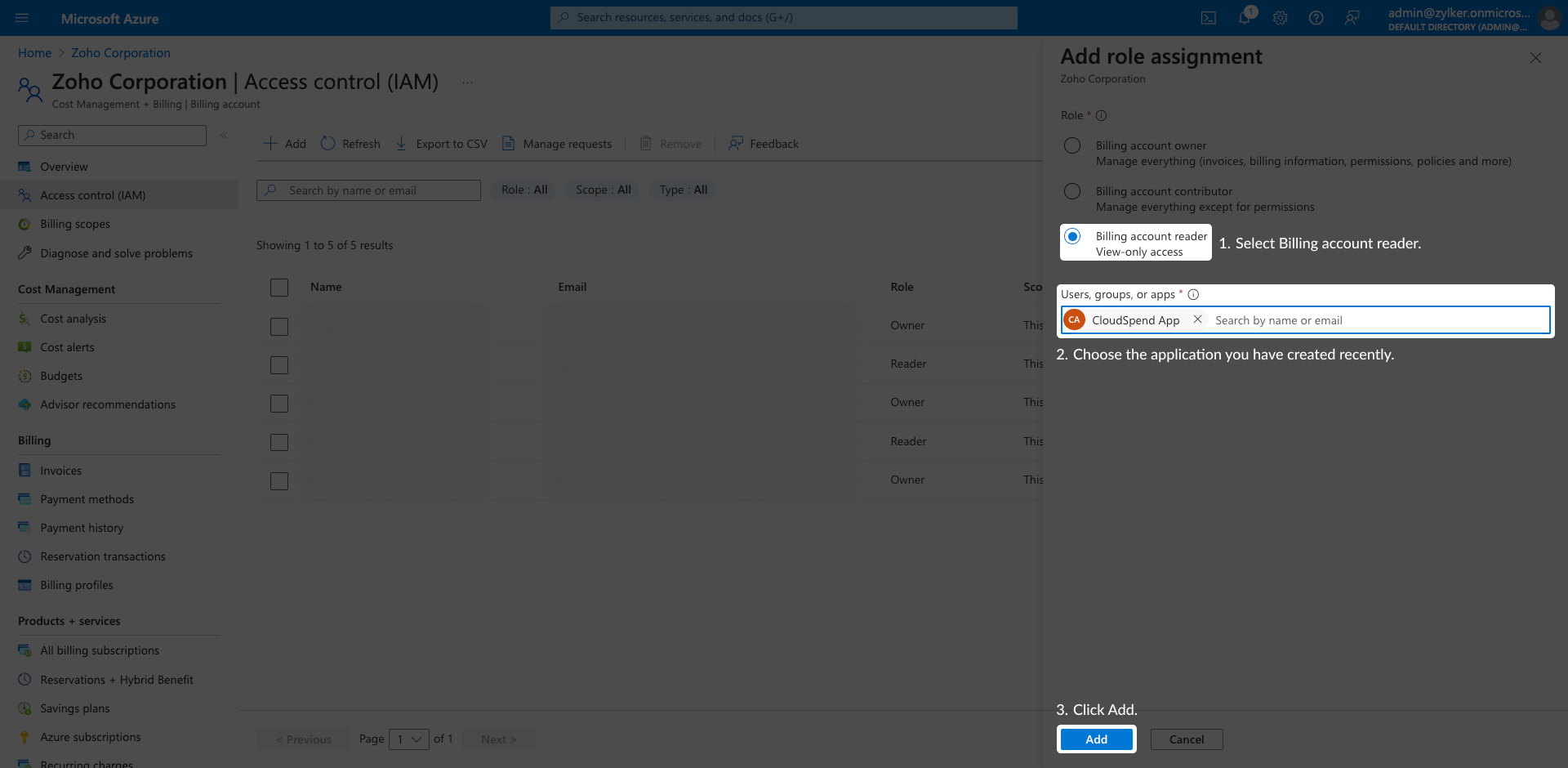The height and width of the screenshot is (768, 1568).
Task: Click the user account avatar
Action: [1549, 18]
